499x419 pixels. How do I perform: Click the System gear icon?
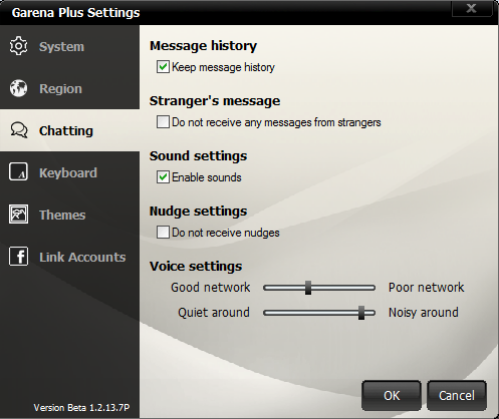click(x=18, y=46)
